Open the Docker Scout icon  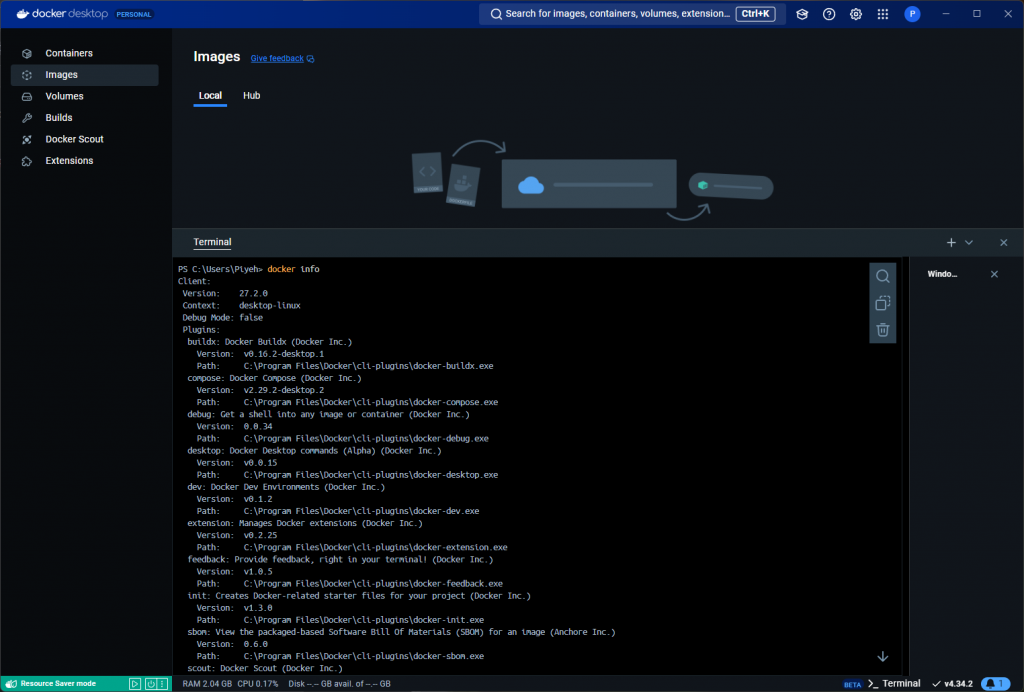tap(27, 140)
